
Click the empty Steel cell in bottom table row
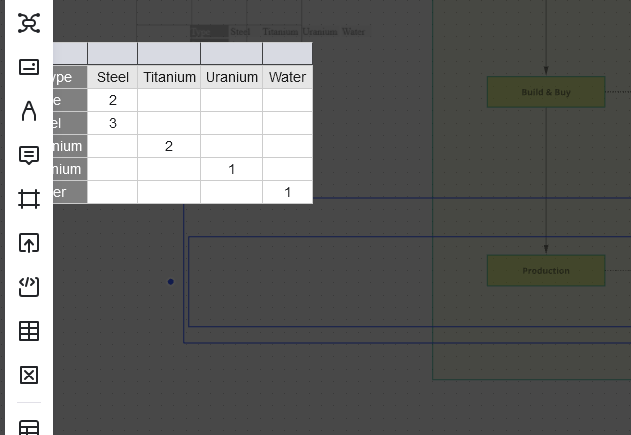pyautogui.click(x=113, y=192)
